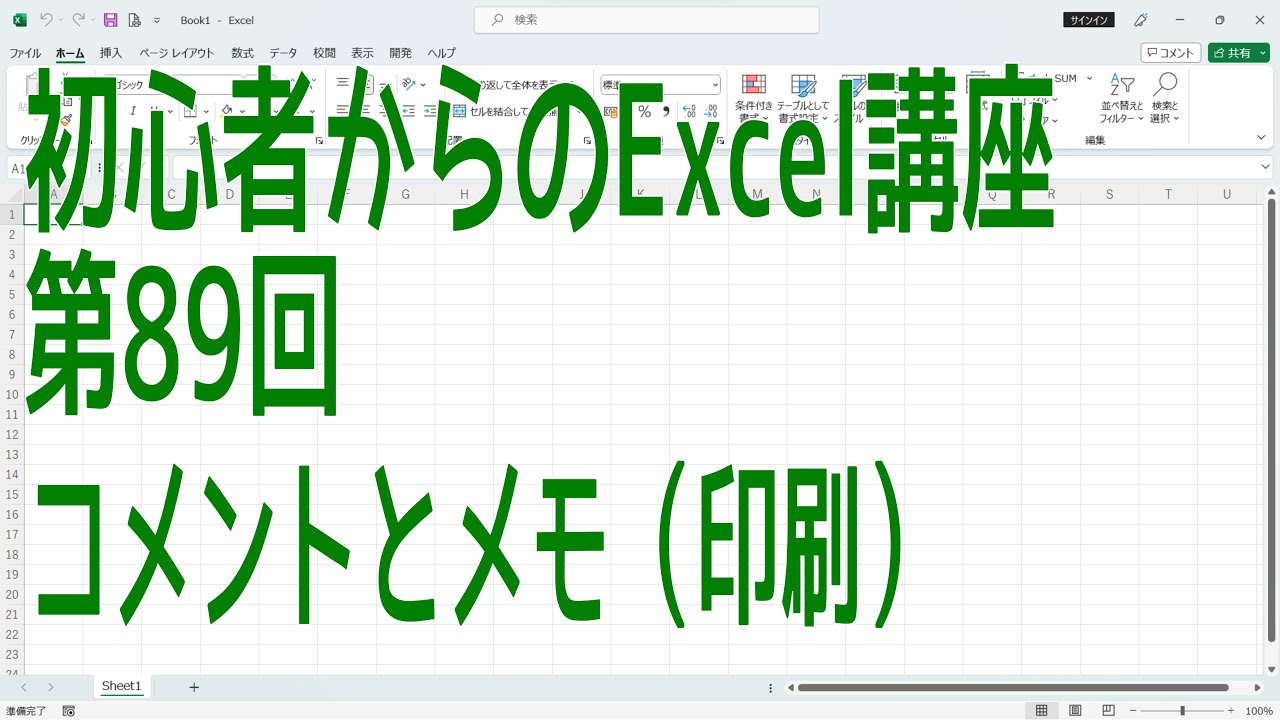Apply comma style number format
Image resolution: width=1280 pixels, height=720 pixels.
pos(666,111)
